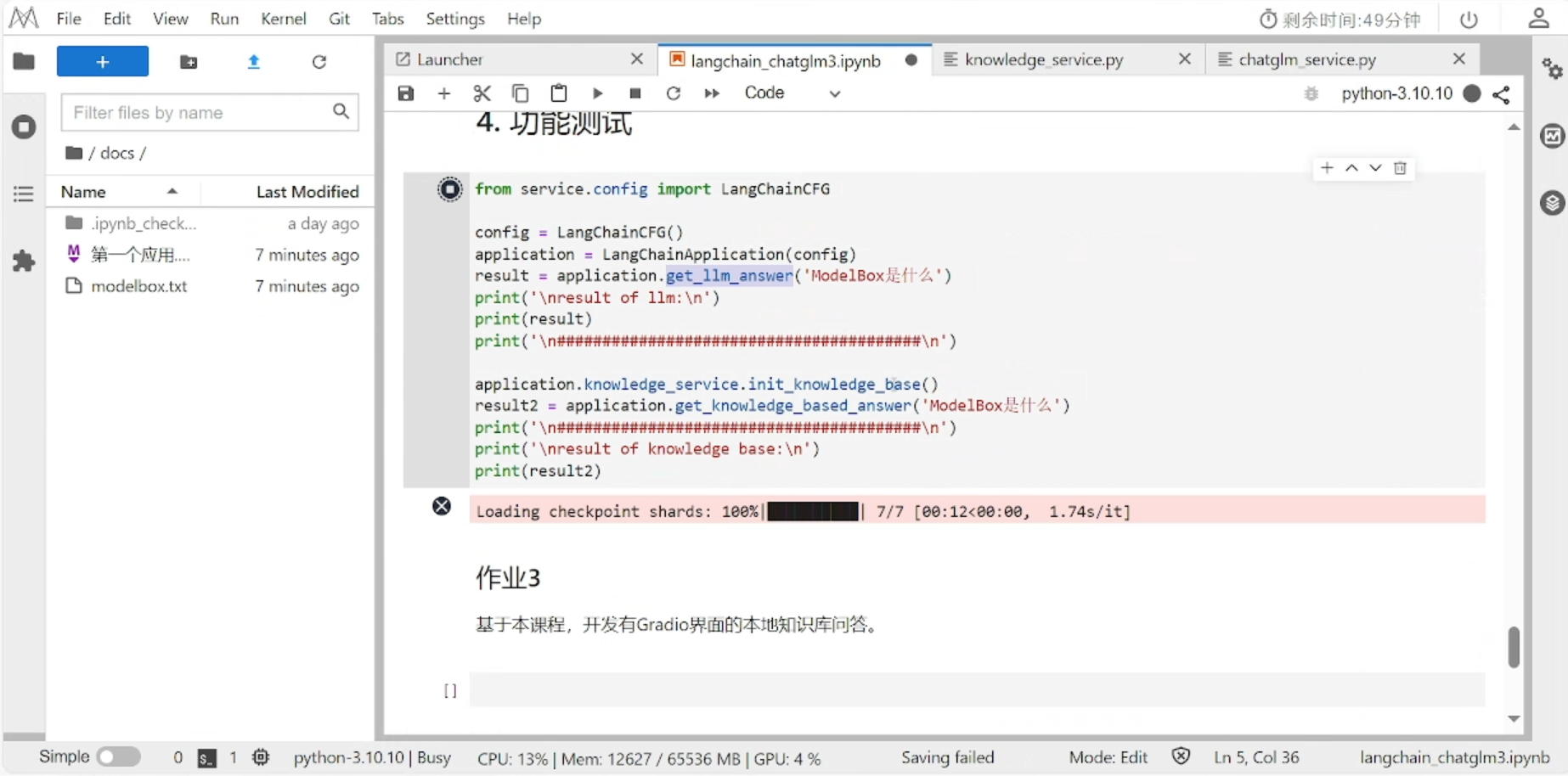Insert a cell below using toolbar plus
The image size is (1568, 776).
click(x=444, y=93)
